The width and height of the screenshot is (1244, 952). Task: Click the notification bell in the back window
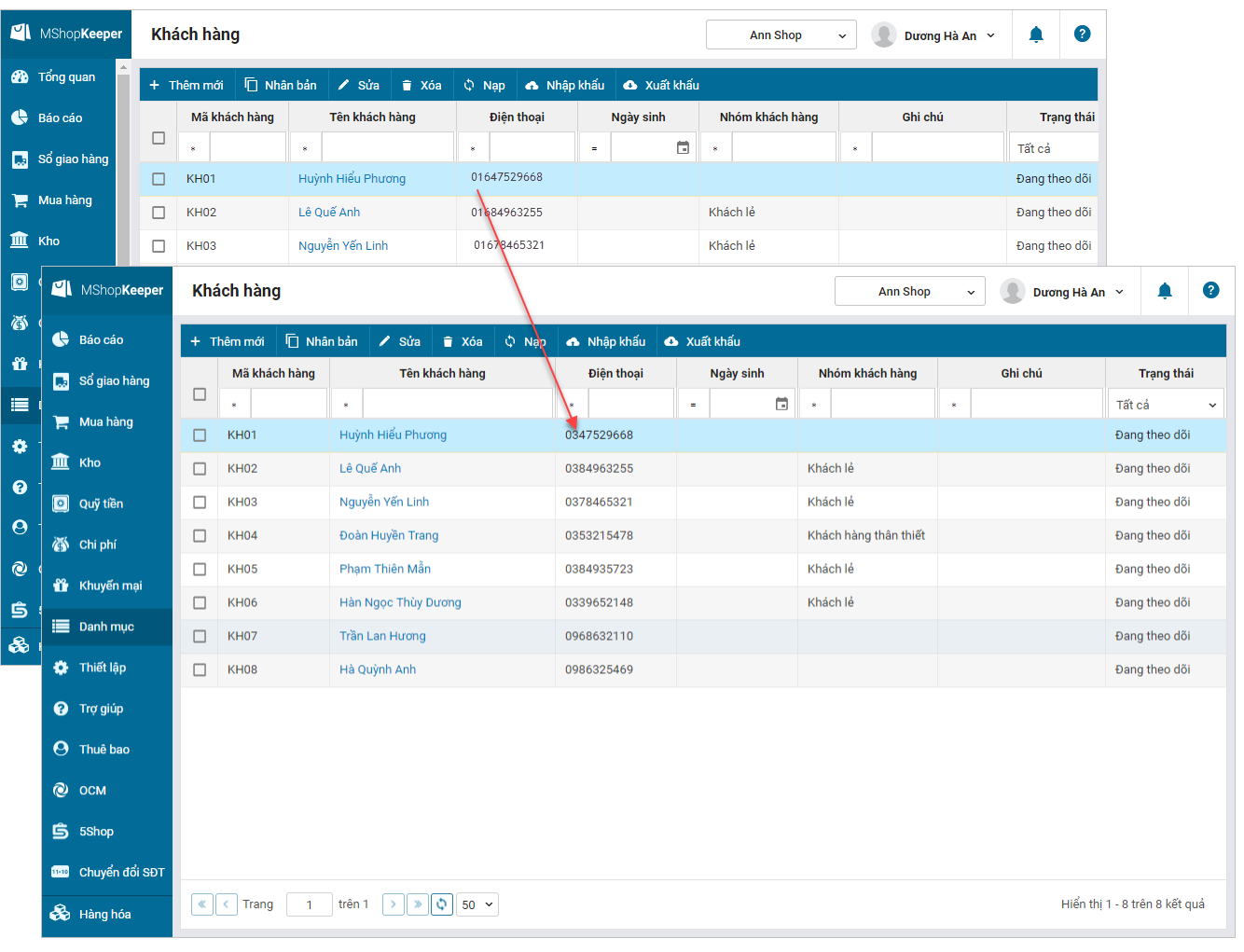(1036, 34)
